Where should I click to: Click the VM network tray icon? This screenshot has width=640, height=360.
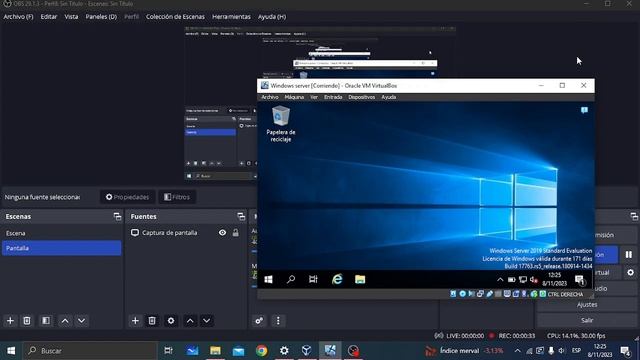523,280
